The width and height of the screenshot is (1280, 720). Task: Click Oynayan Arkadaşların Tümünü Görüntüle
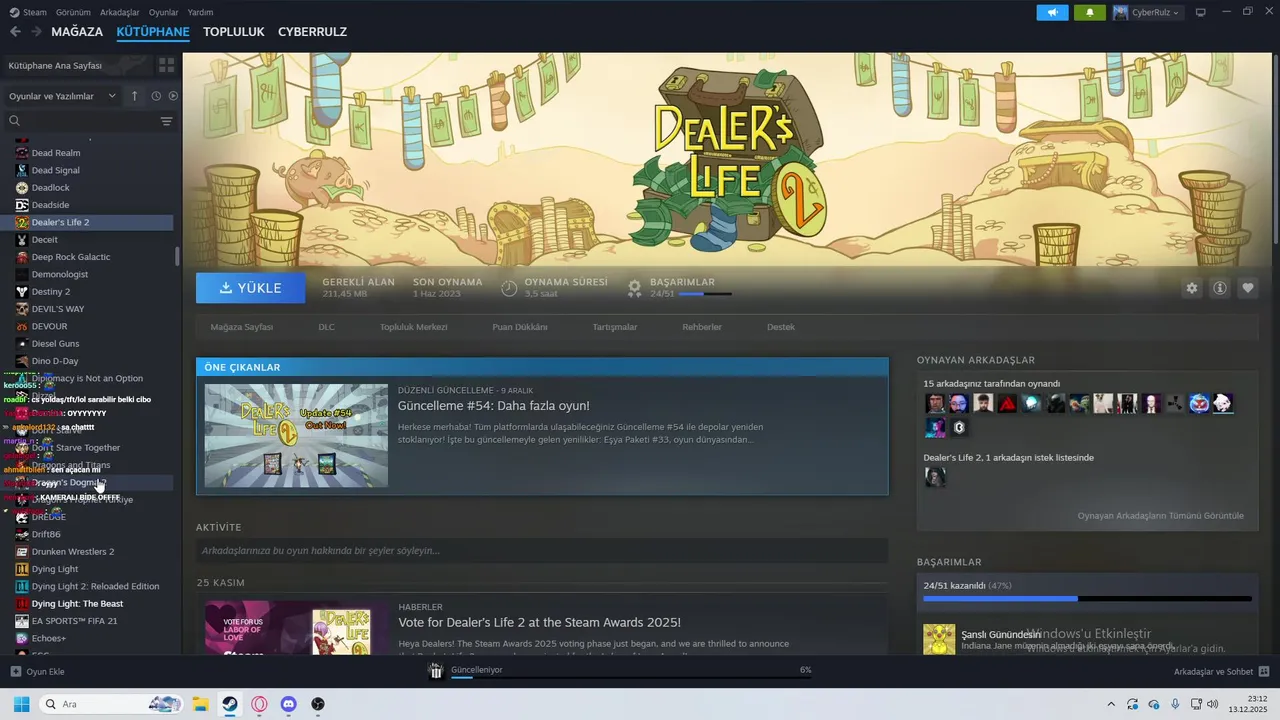[x=1161, y=516]
